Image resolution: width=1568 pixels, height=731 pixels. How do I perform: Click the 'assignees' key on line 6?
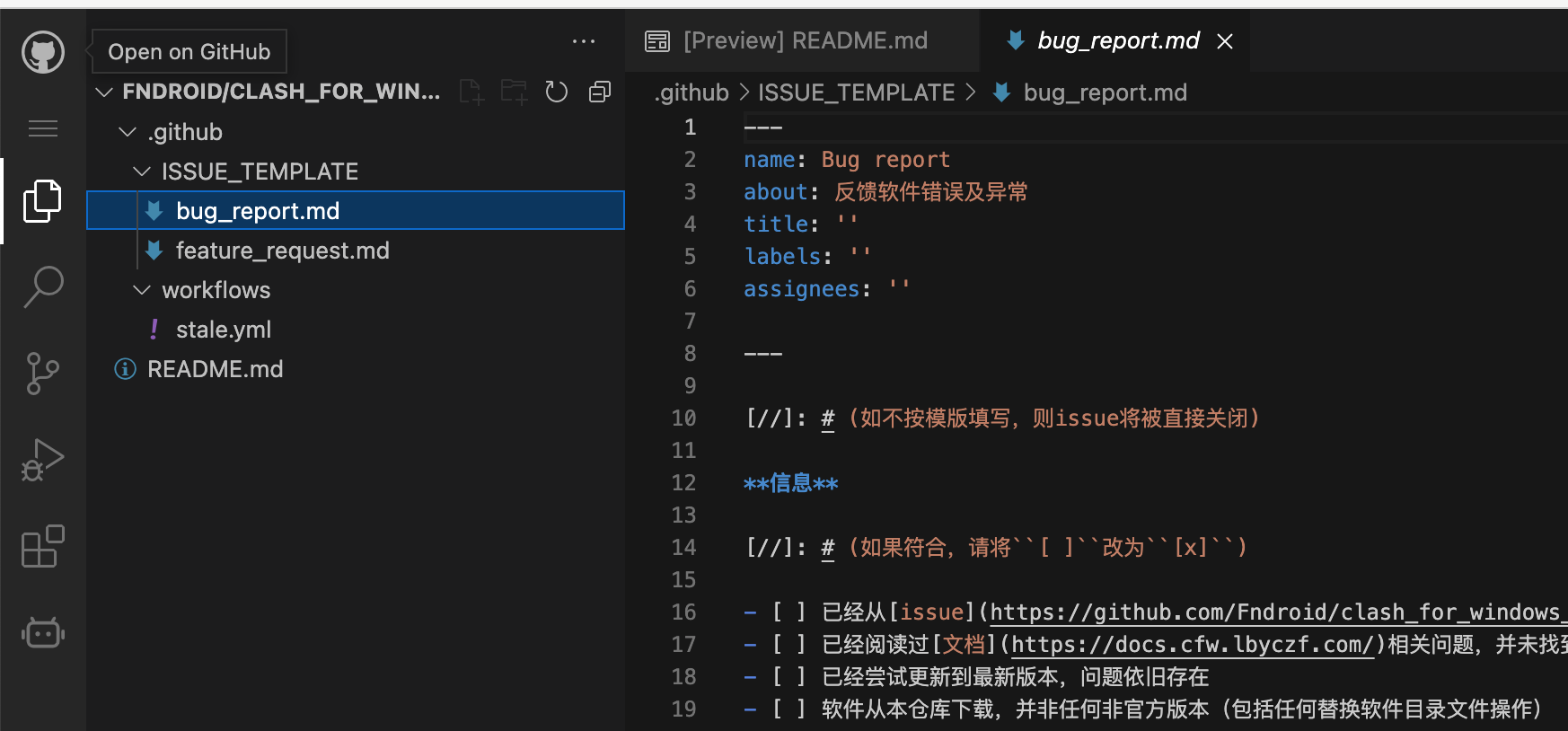[802, 289]
